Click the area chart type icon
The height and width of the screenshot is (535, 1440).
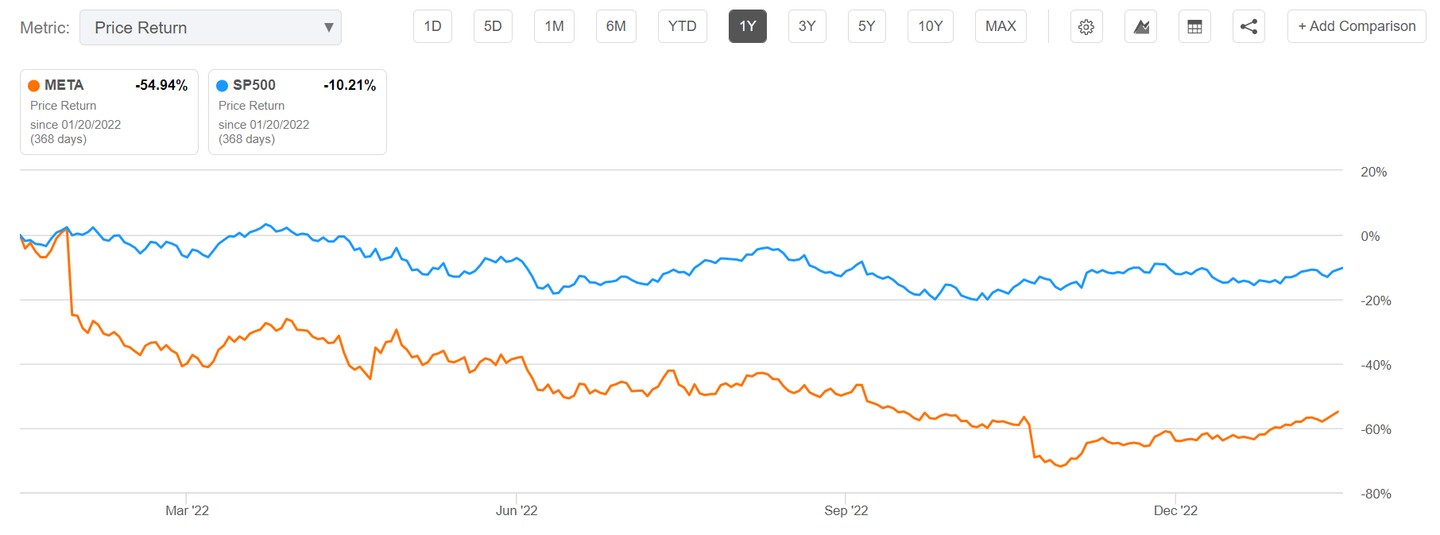(1140, 27)
